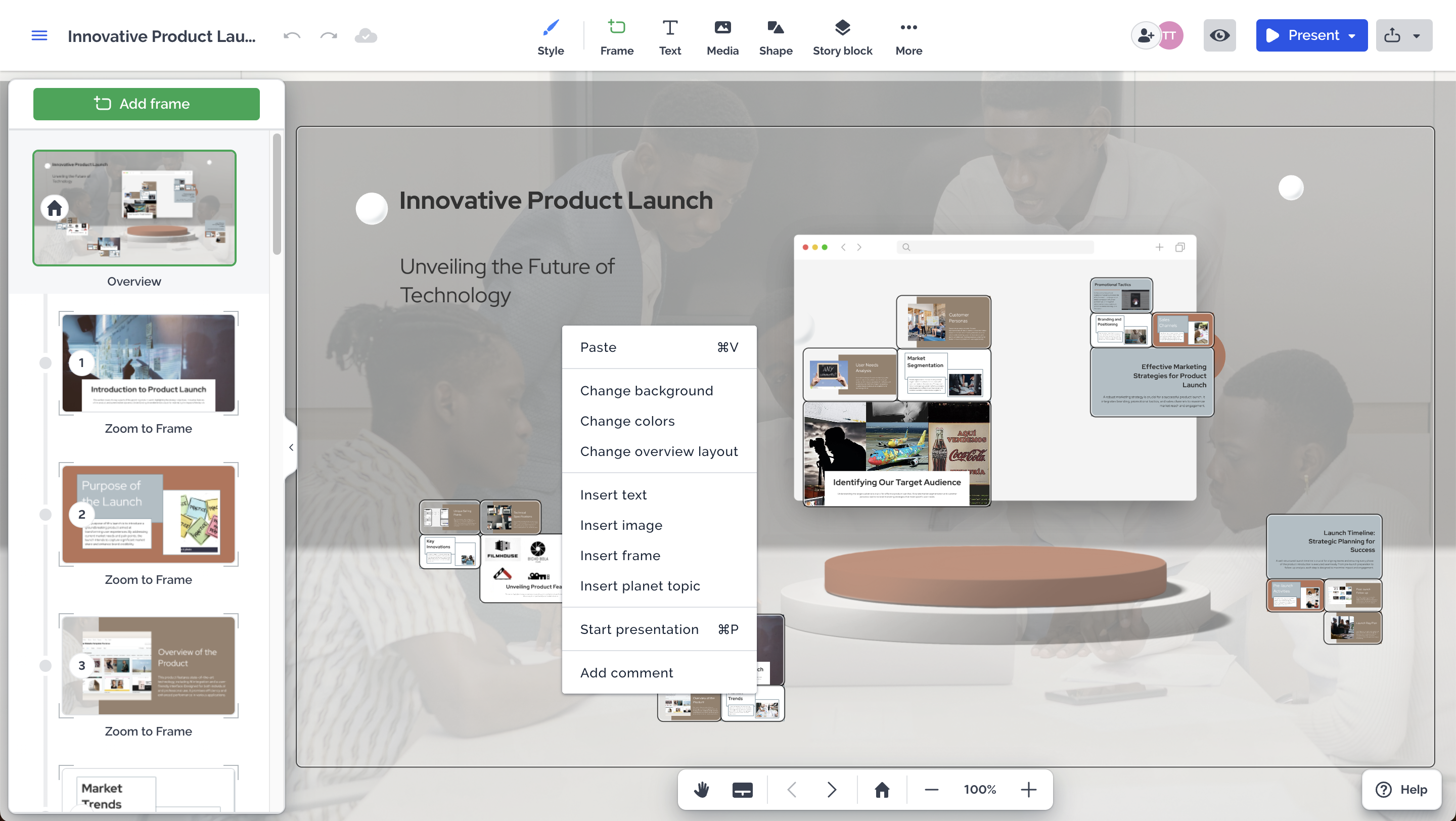Open Market Segmentation subtopic card
Screen dimensions: 1456x821
point(944,375)
